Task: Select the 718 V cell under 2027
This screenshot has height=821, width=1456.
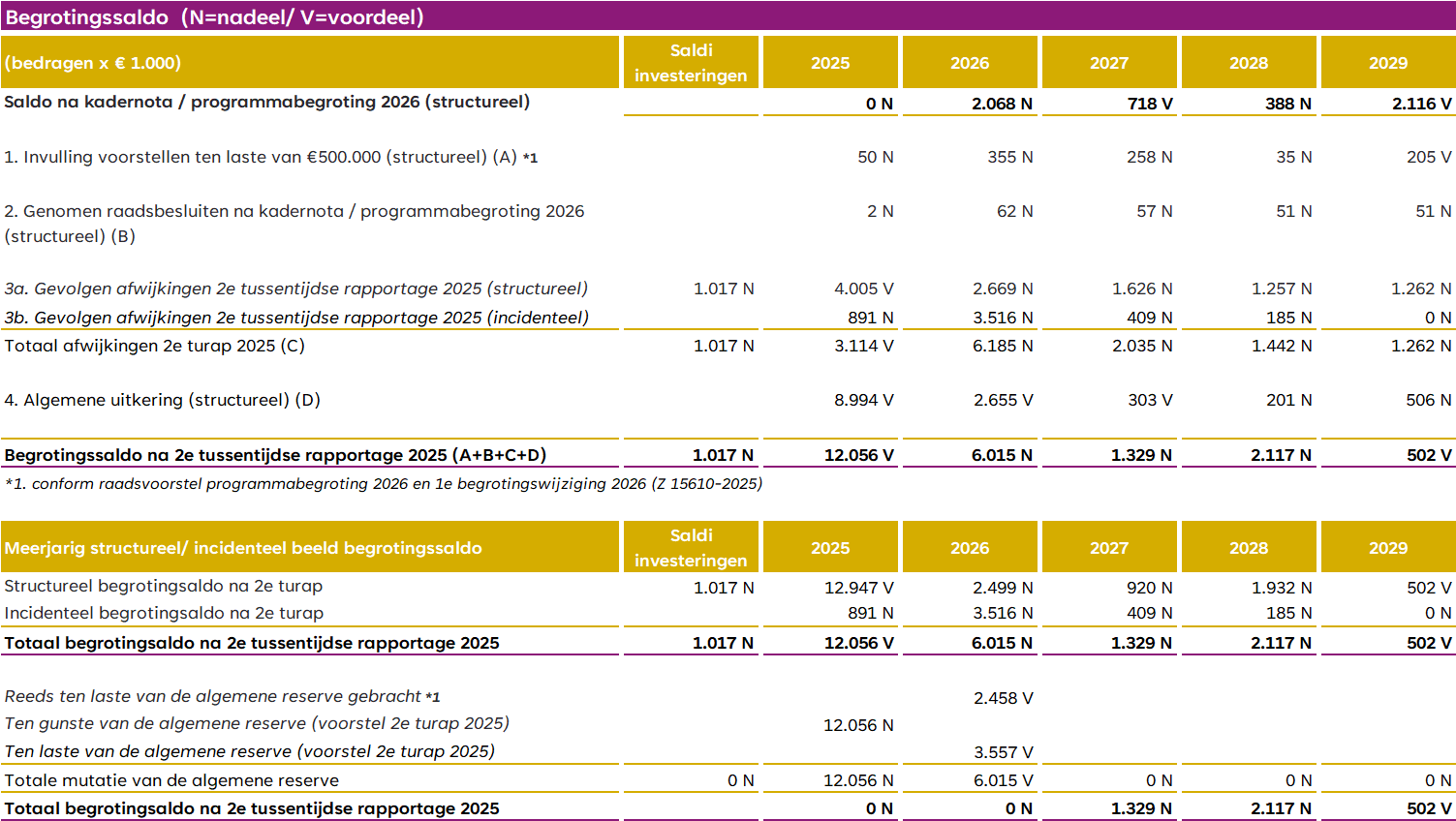Action: pyautogui.click(x=1149, y=104)
